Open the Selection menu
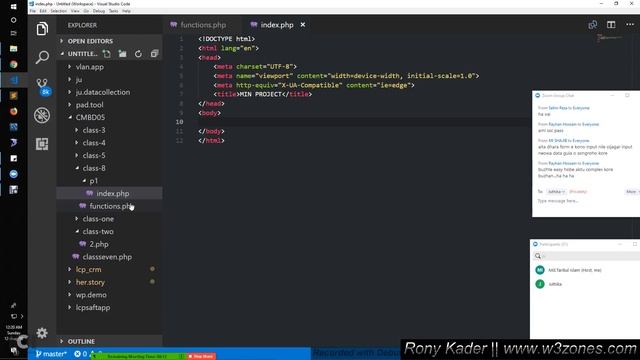Viewport: 640px width, 360px height. click(59, 11)
